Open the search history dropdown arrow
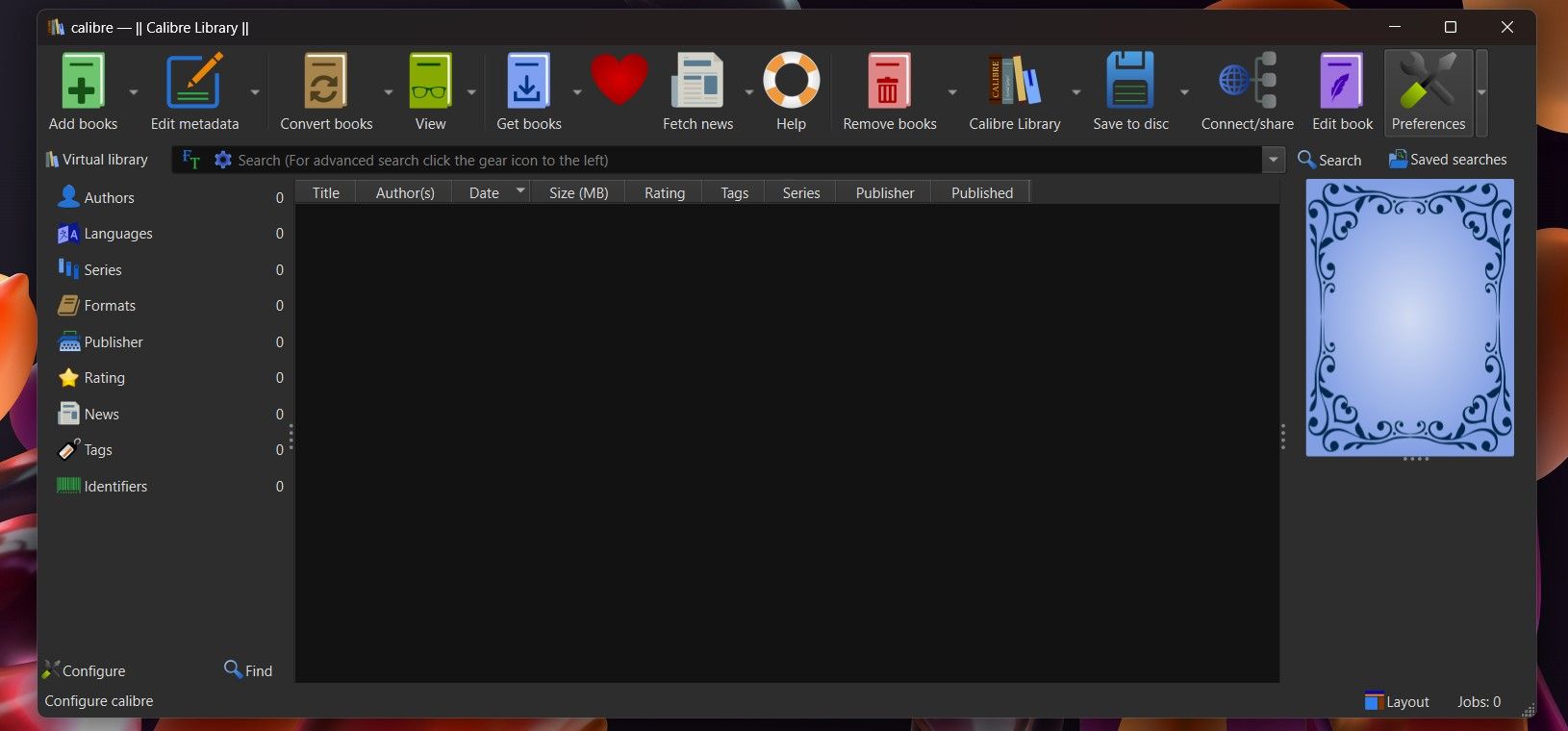Screen dimensions: 1568x731 tap(1273, 160)
